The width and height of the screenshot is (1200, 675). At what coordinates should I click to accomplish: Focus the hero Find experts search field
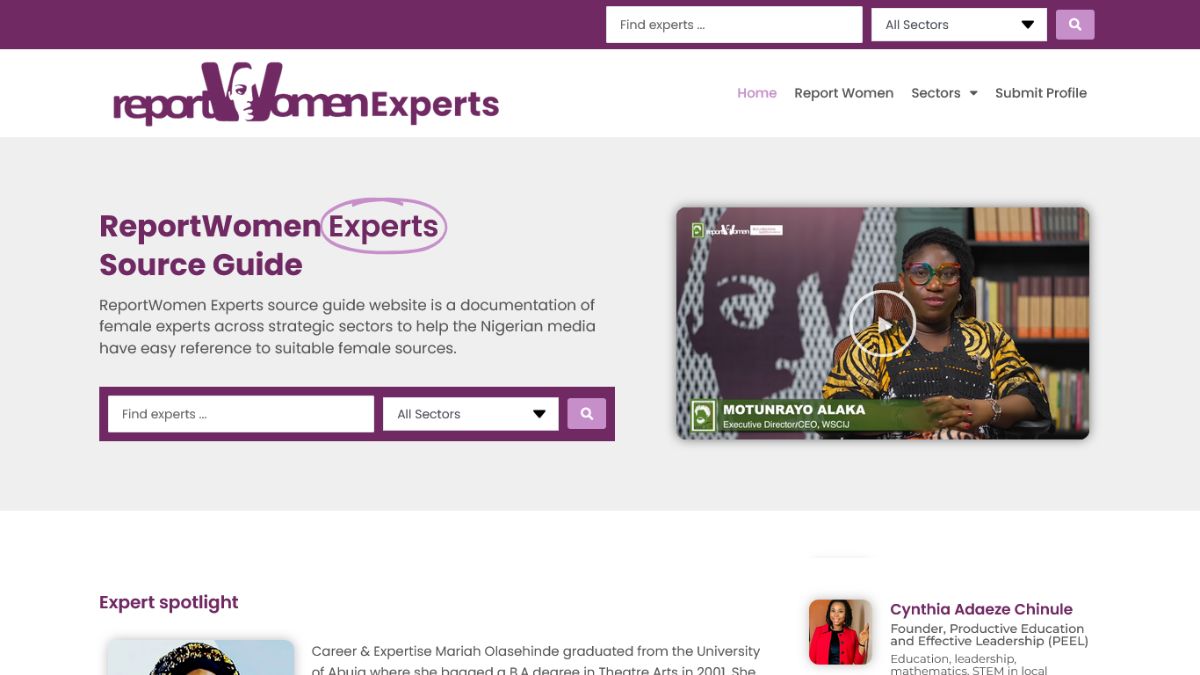[241, 414]
